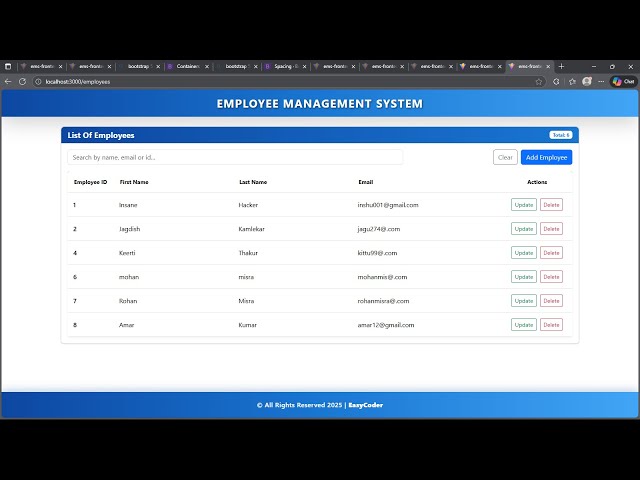This screenshot has height=480, width=640.
Task: Focus the localhost:3000/employees address bar
Action: (286, 82)
